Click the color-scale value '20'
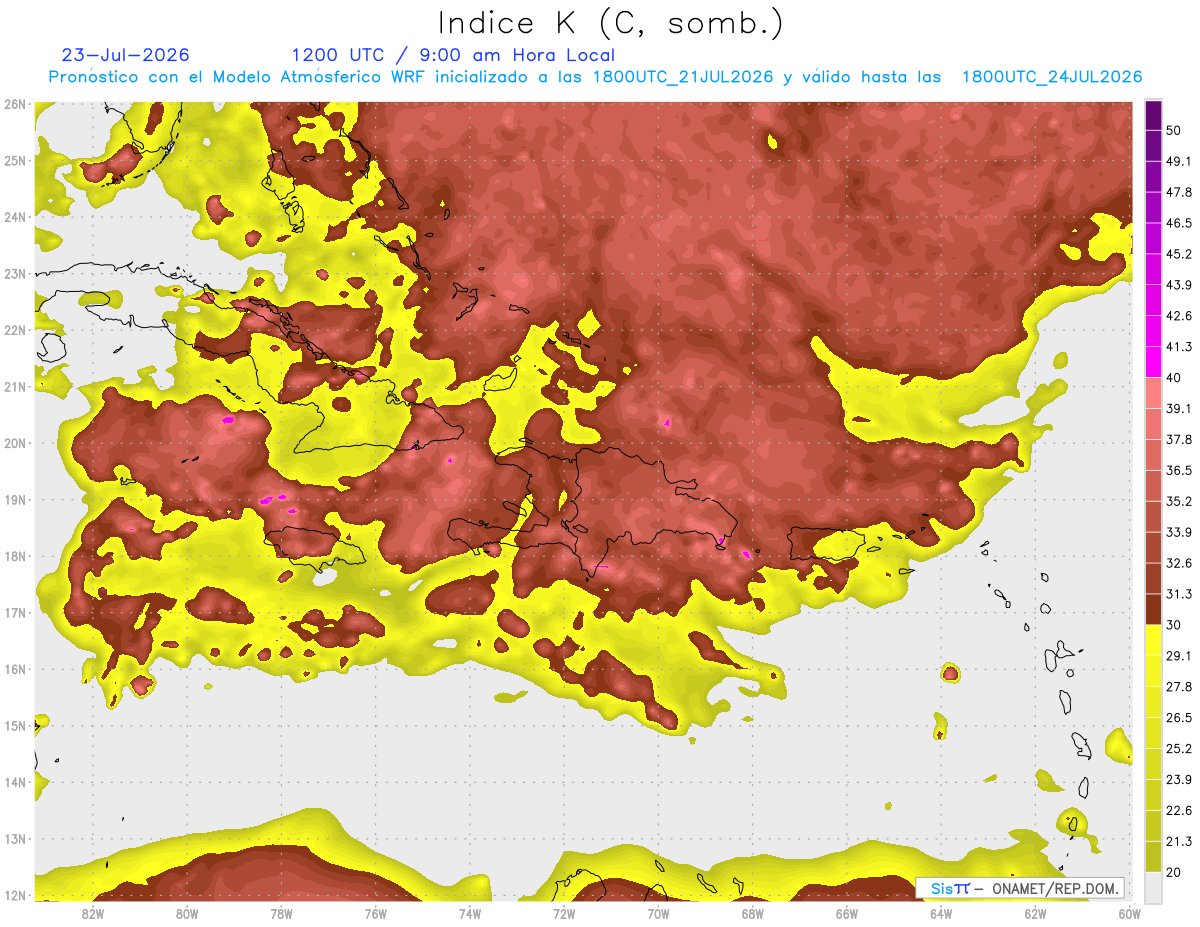The image size is (1200, 927). pos(1174,872)
